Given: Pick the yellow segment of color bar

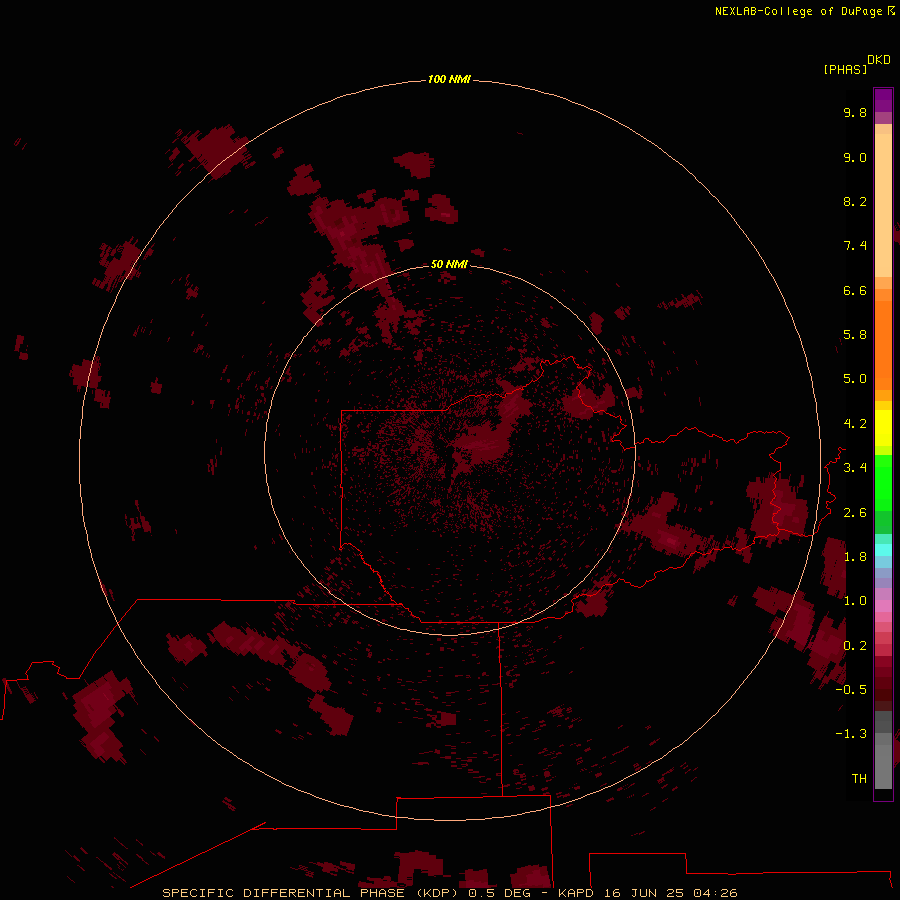Looking at the screenshot, I should click(883, 428).
